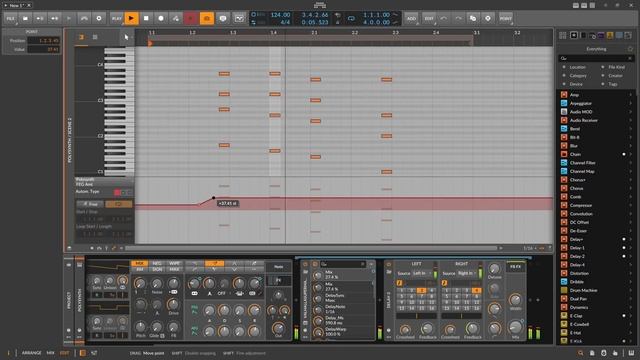Image resolution: width=640 pixels, height=360 pixels.
Task: Open the grid-view browser tab icon
Action: point(563,36)
